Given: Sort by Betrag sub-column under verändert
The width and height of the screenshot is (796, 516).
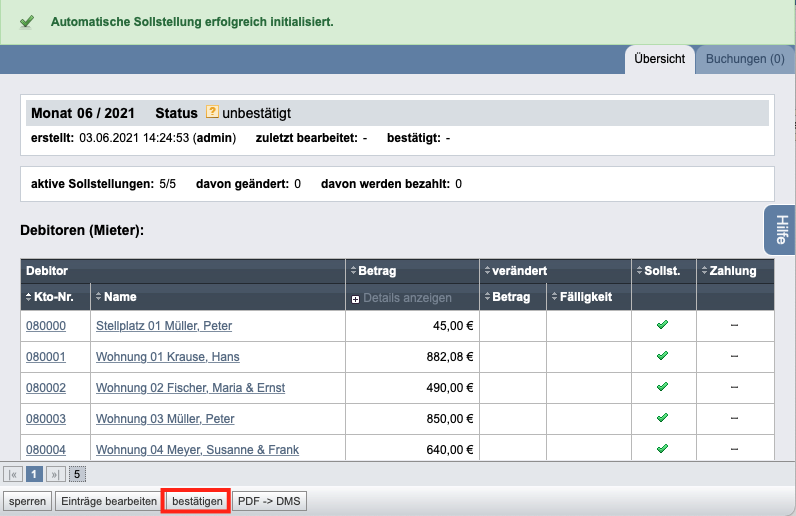Looking at the screenshot, I should (x=507, y=297).
